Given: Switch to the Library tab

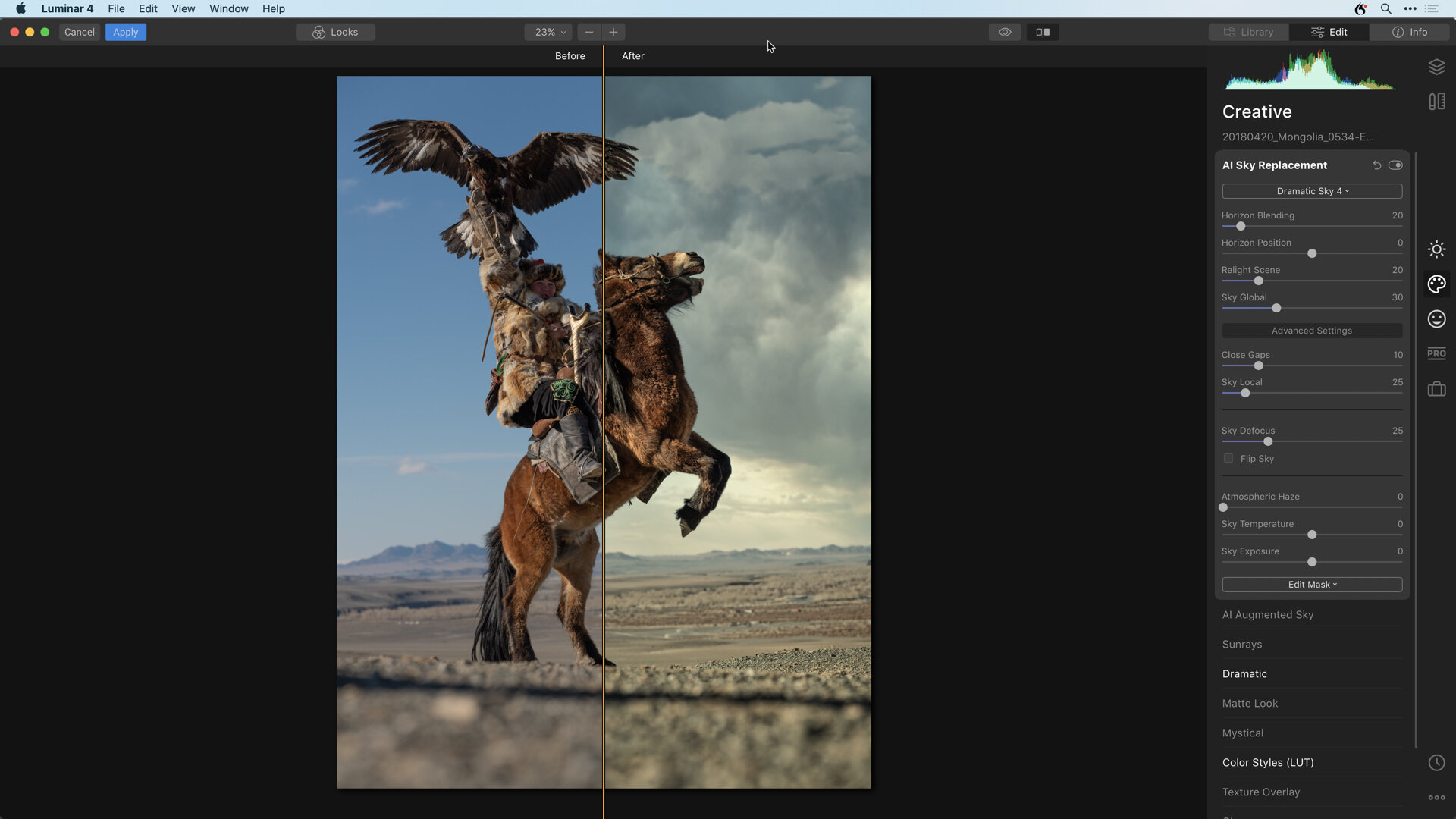Looking at the screenshot, I should point(1248,32).
